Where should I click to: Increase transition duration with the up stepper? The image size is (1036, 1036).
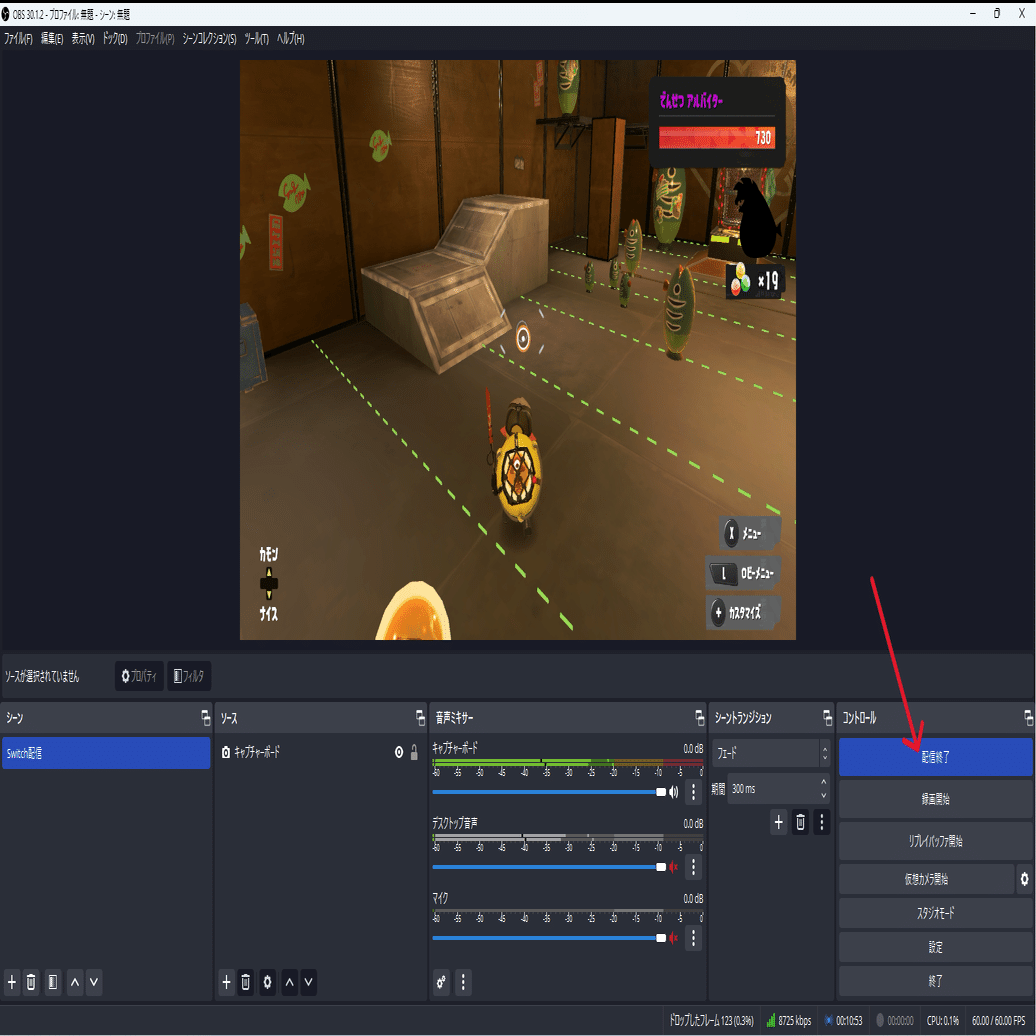[823, 782]
